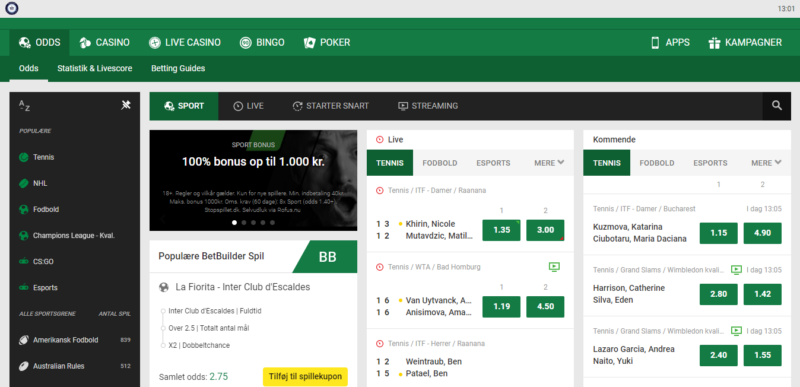Select odds 2.40 for Lazaro Garcia
The width and height of the screenshot is (800, 387).
click(718, 355)
